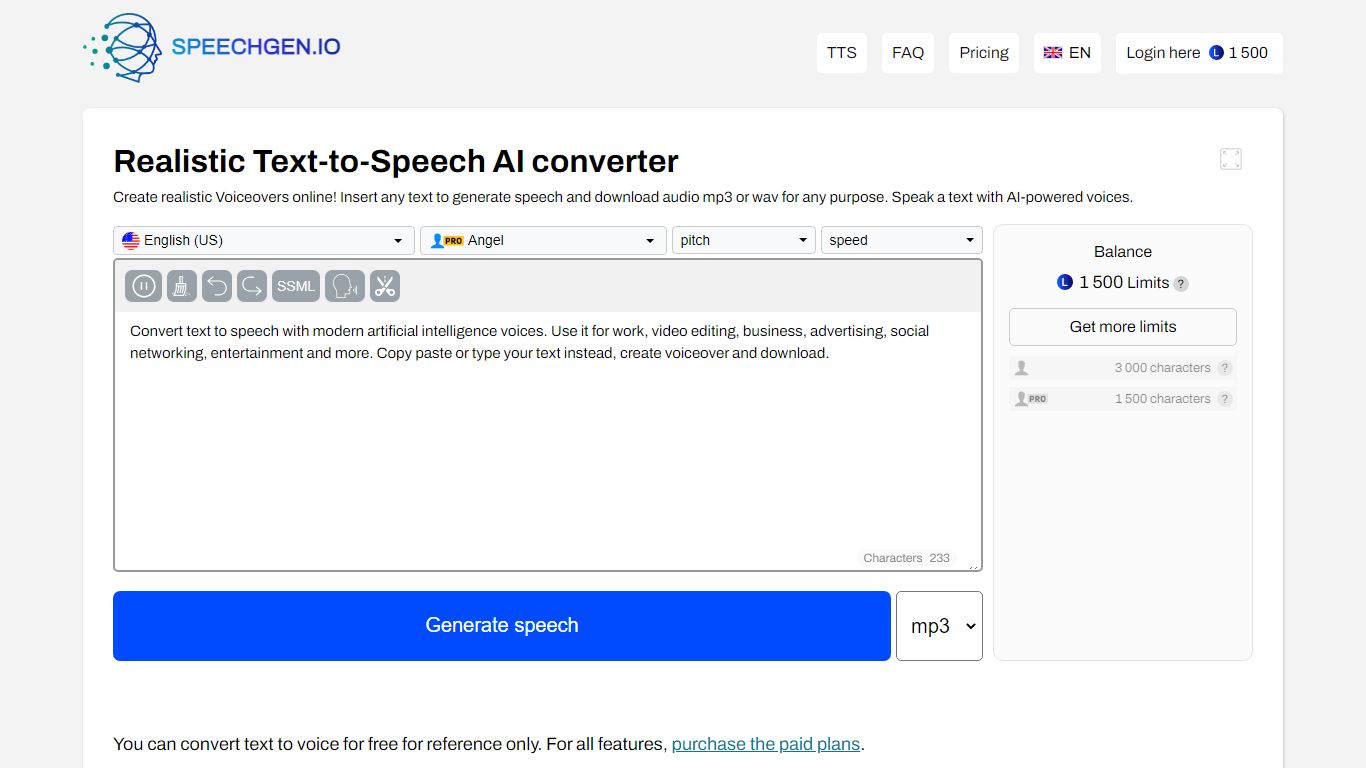Image resolution: width=1366 pixels, height=768 pixels.
Task: Insert a pause with the pause icon
Action: point(143,286)
